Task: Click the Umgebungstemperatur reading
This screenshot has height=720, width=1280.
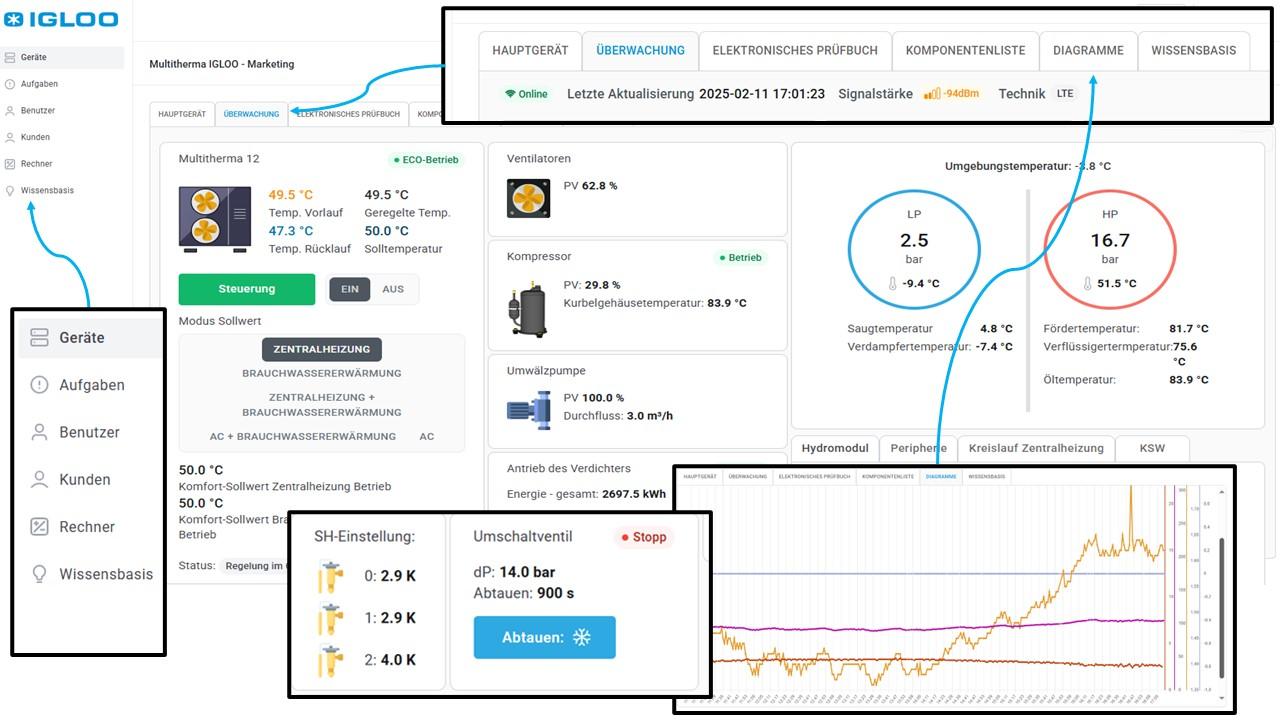Action: [1028, 166]
